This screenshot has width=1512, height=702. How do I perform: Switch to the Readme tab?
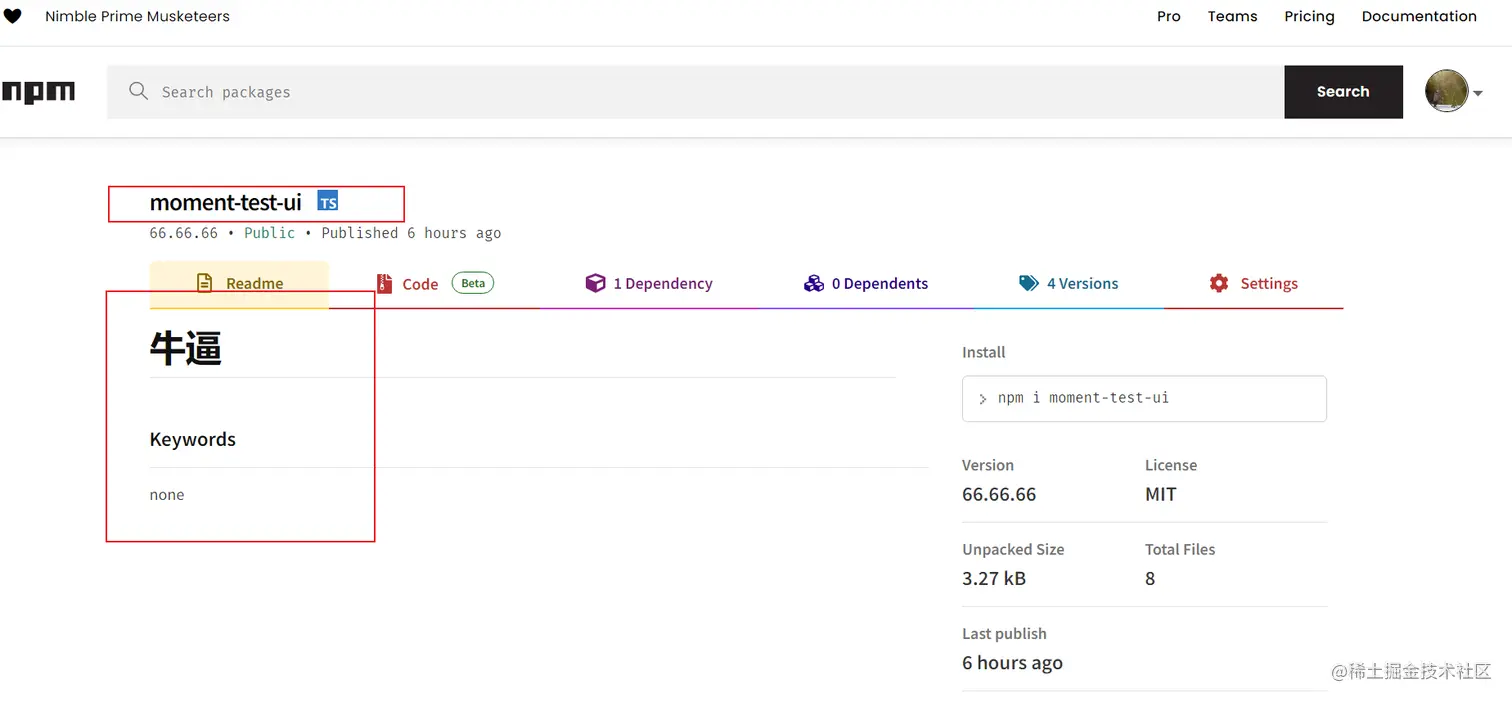click(x=239, y=284)
